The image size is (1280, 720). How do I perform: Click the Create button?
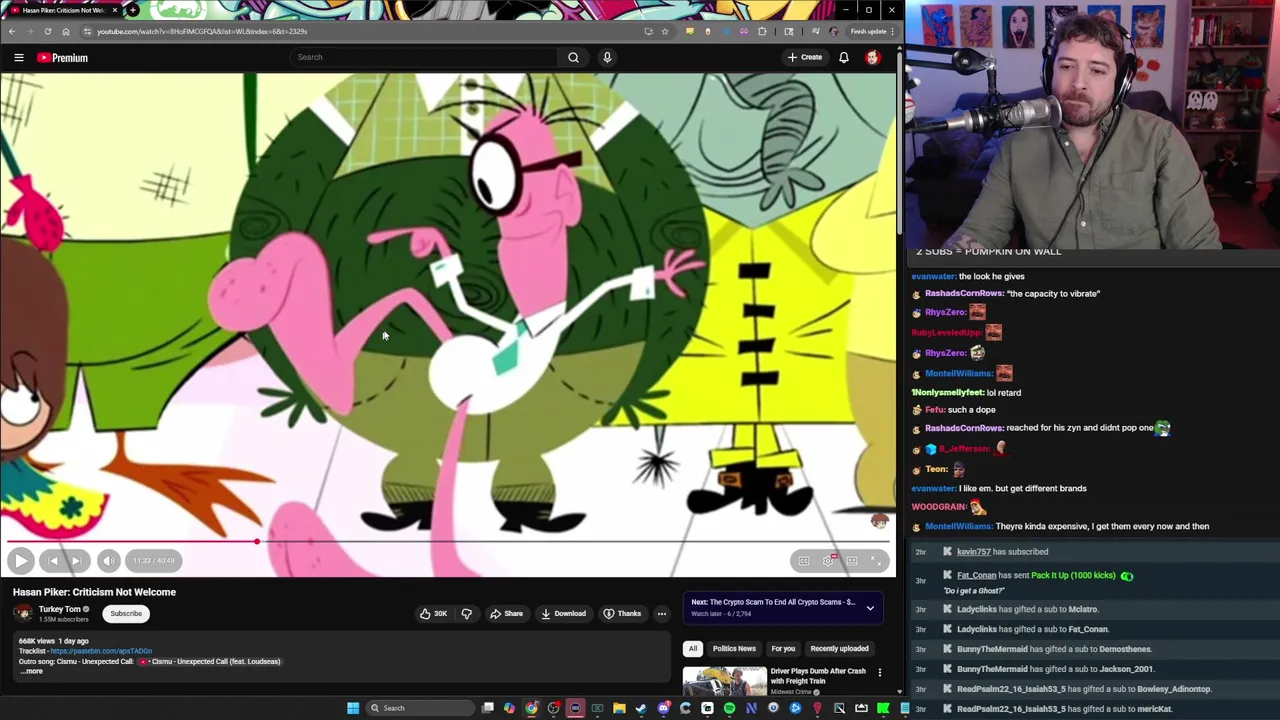tap(804, 57)
